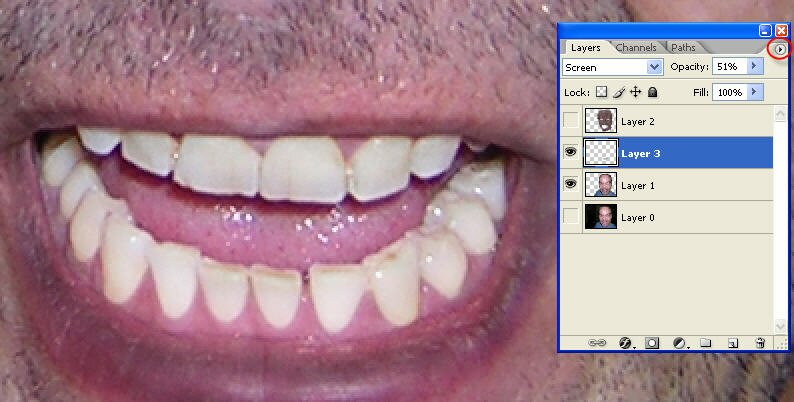Open the Screen blend mode dropdown
The width and height of the screenshot is (794, 402).
[654, 67]
